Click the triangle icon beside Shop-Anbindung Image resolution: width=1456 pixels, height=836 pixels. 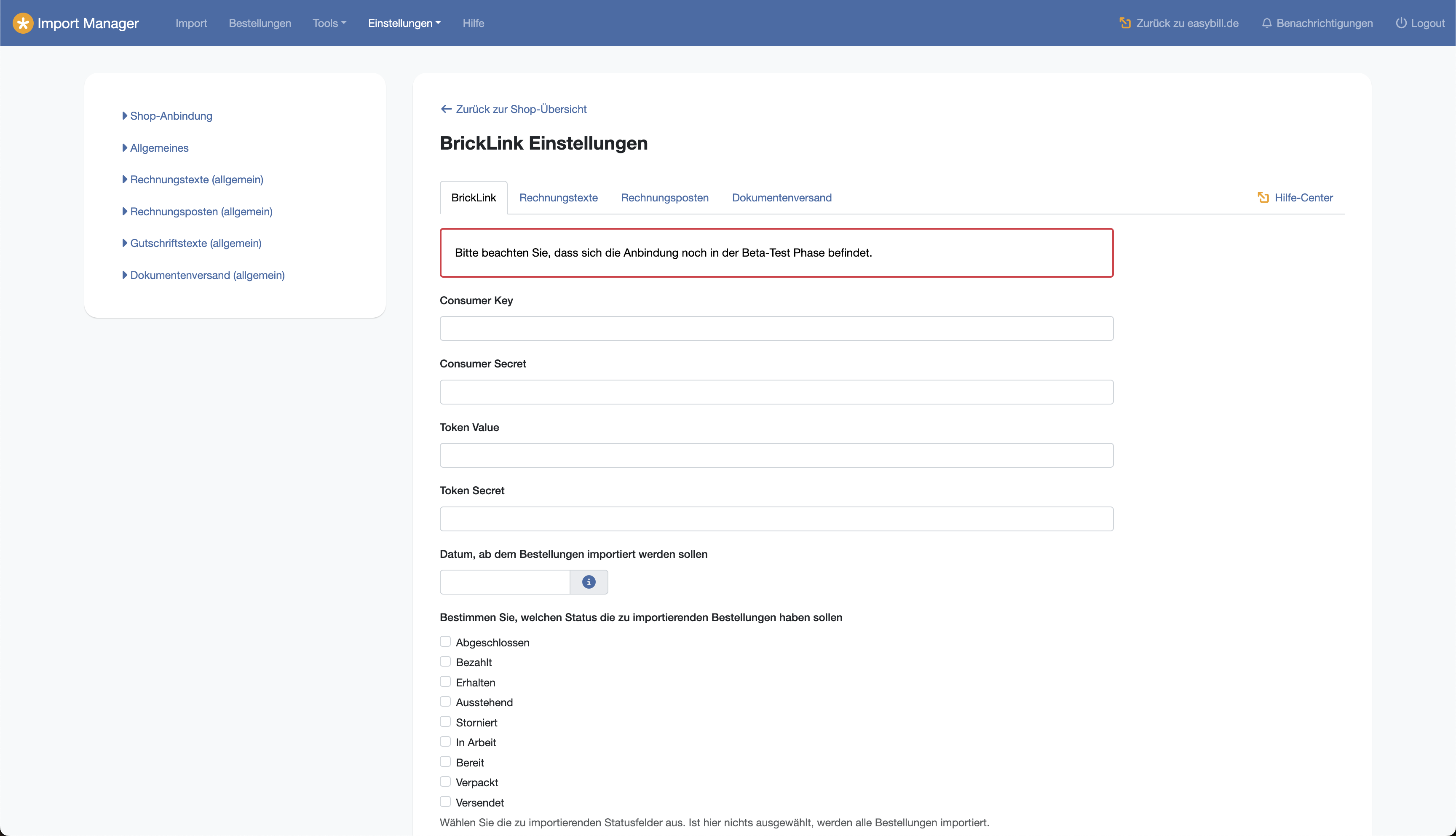point(125,116)
